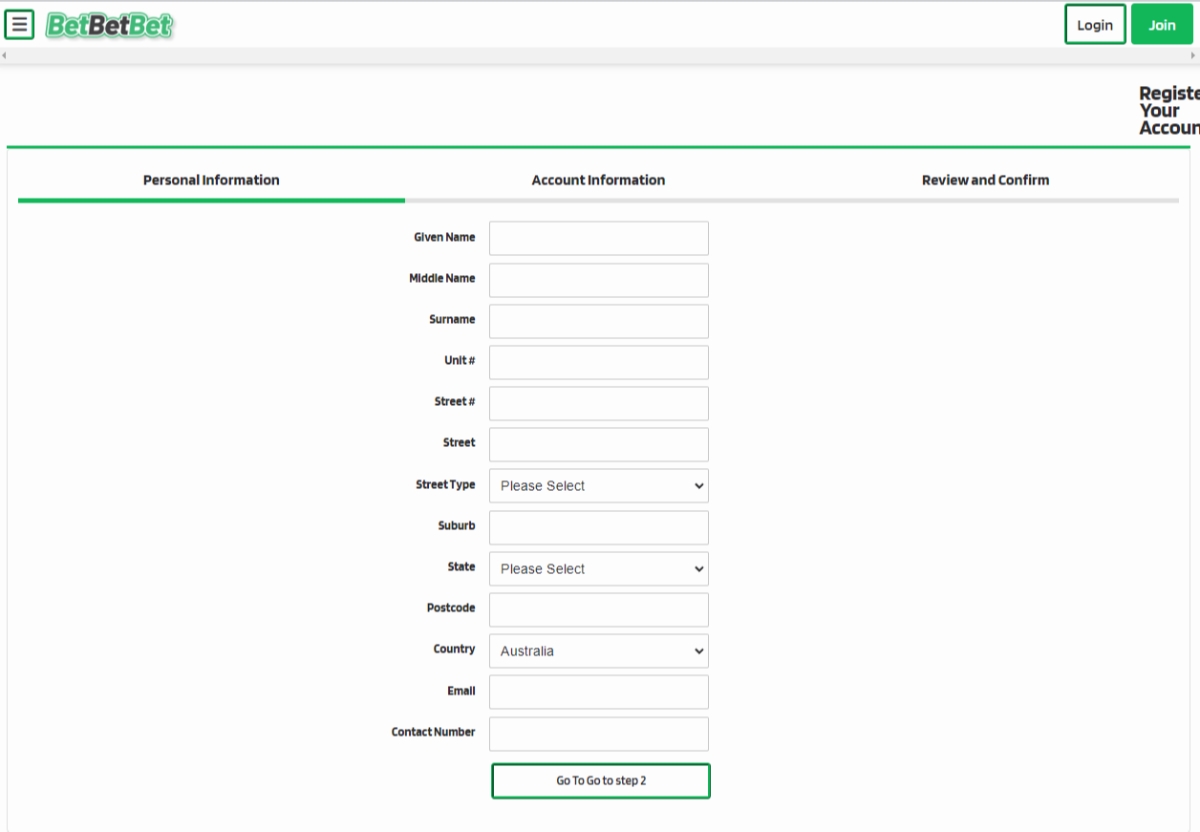Focus the Unit # input field
Viewport: 1200px width, 832px height.
point(599,362)
